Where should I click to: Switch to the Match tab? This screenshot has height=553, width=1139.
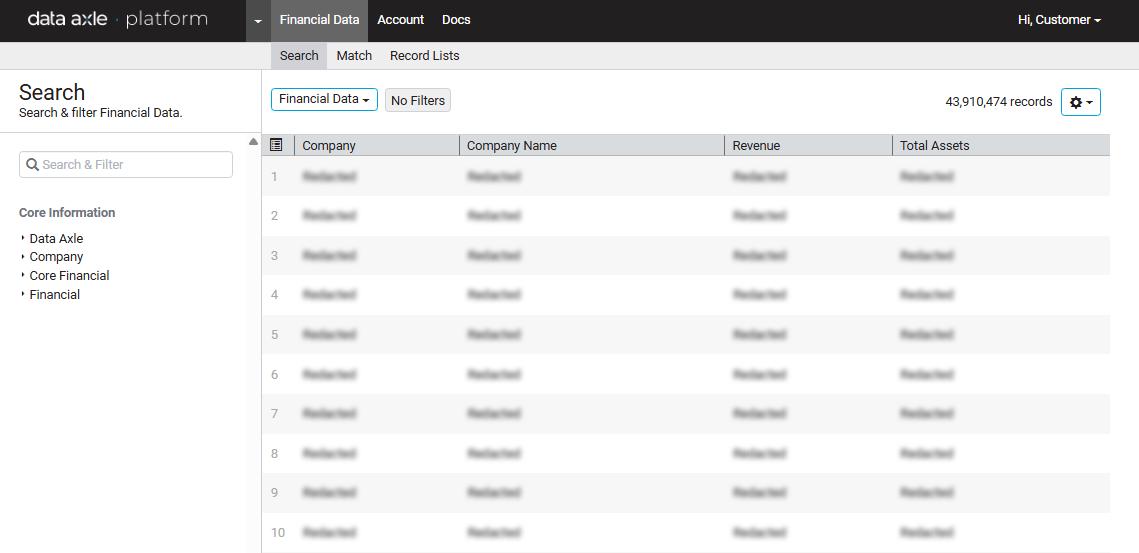click(x=354, y=56)
